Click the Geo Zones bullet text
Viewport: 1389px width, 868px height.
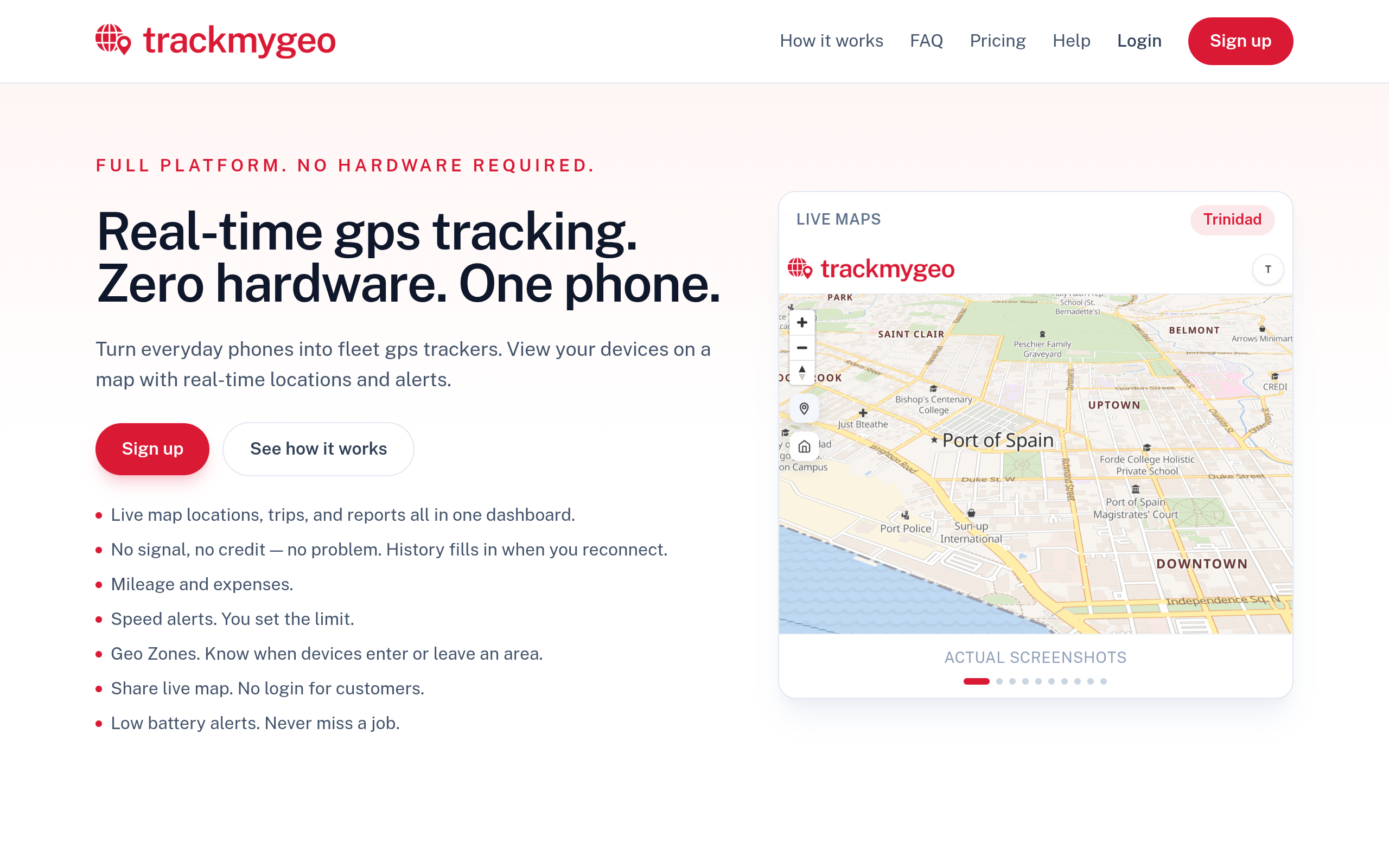click(327, 654)
